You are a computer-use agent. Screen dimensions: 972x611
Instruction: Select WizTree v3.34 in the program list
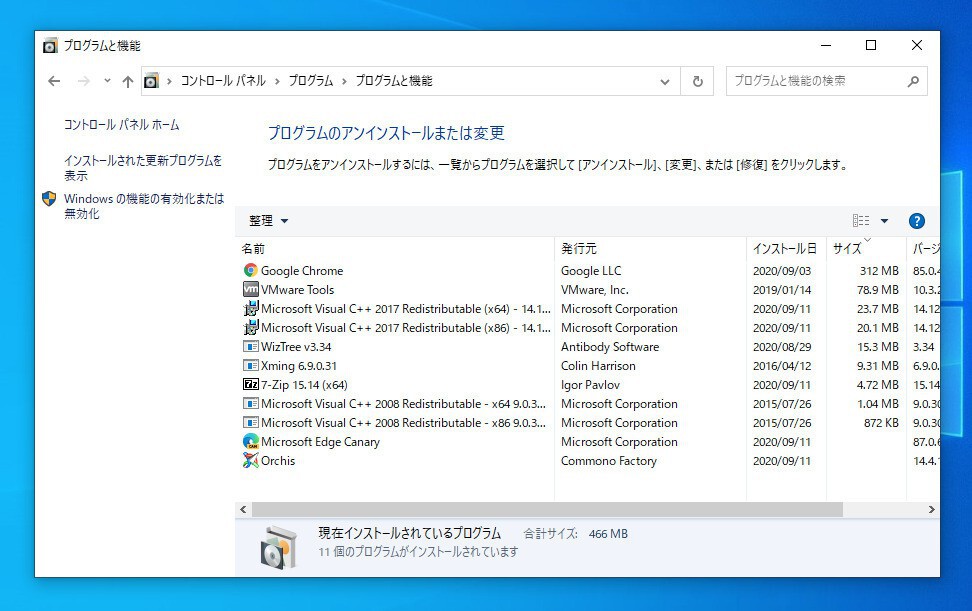(297, 347)
